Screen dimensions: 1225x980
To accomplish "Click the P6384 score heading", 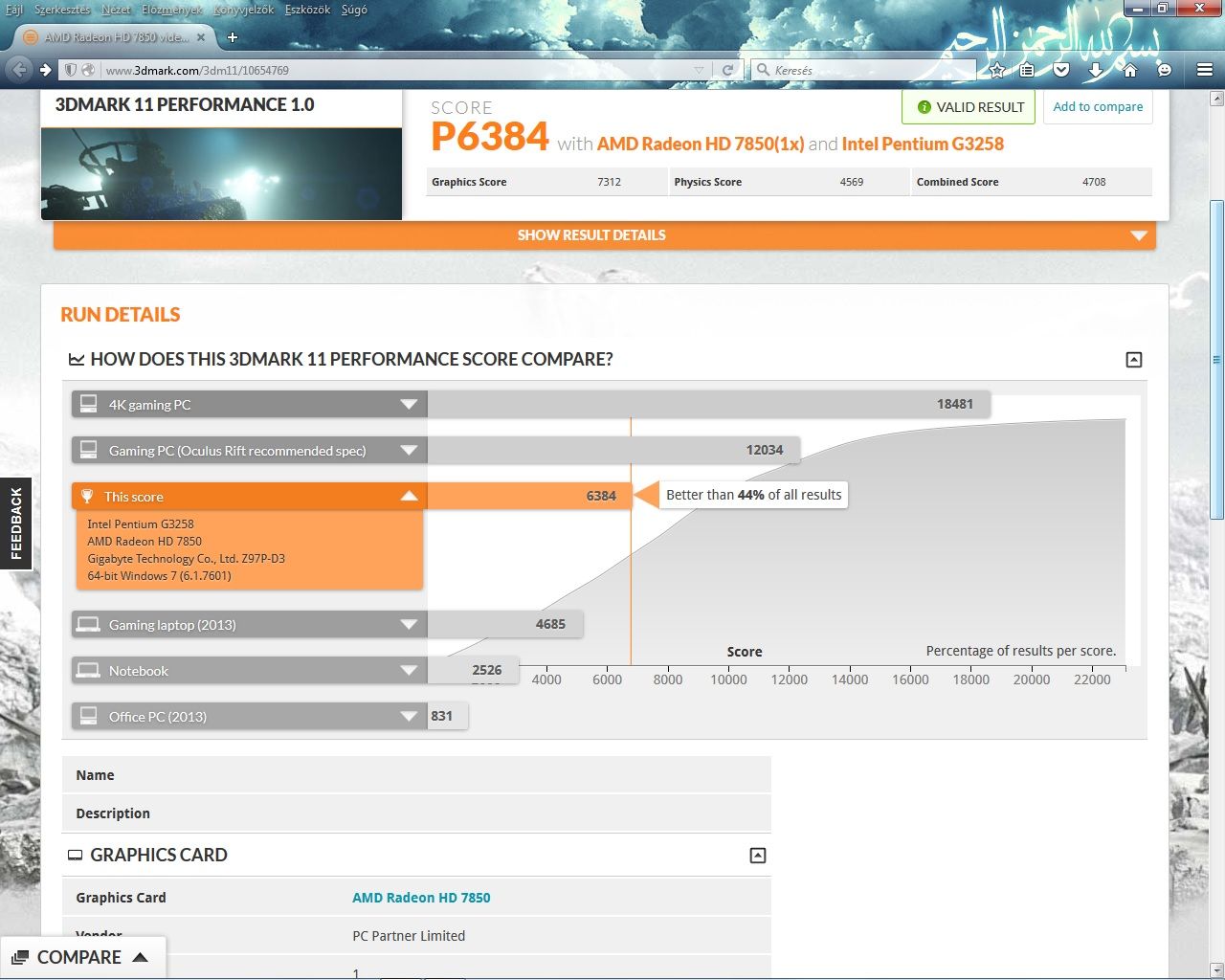I will click(490, 138).
